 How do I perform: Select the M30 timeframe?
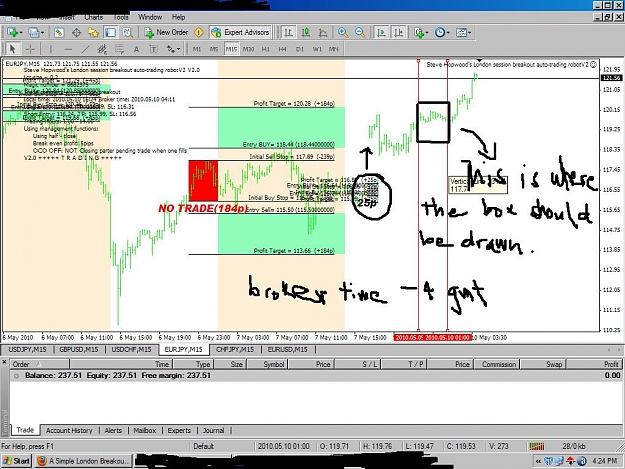click(x=248, y=49)
